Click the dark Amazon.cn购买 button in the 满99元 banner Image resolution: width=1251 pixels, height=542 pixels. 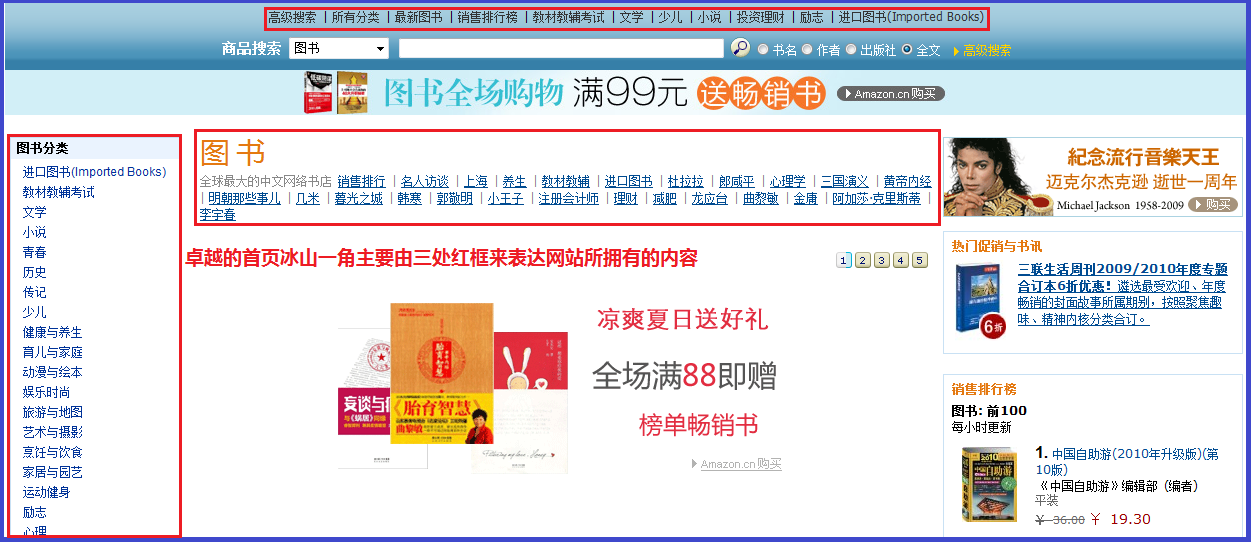coord(890,93)
